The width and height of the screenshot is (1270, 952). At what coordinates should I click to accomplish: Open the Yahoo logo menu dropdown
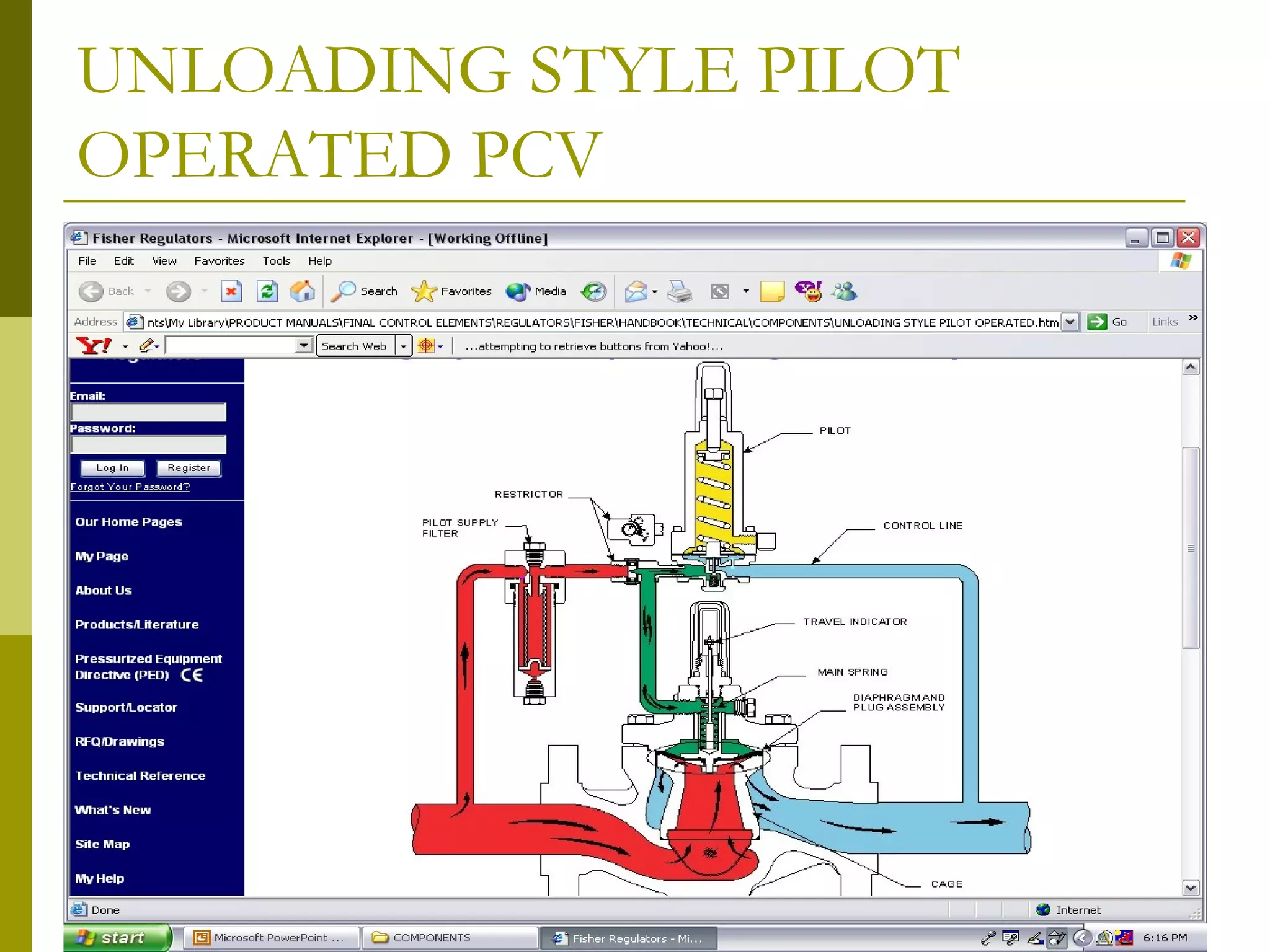(125, 347)
